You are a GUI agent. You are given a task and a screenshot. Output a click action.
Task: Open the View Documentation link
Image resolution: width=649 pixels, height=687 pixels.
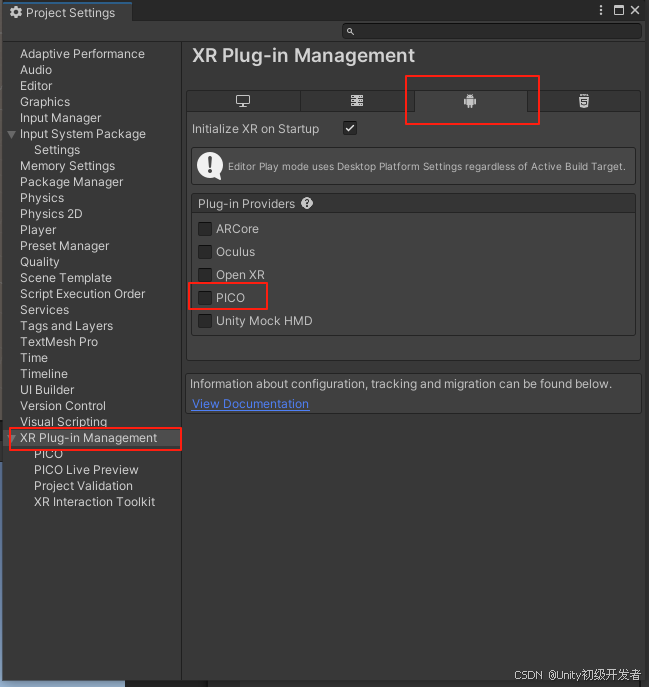[x=251, y=404]
